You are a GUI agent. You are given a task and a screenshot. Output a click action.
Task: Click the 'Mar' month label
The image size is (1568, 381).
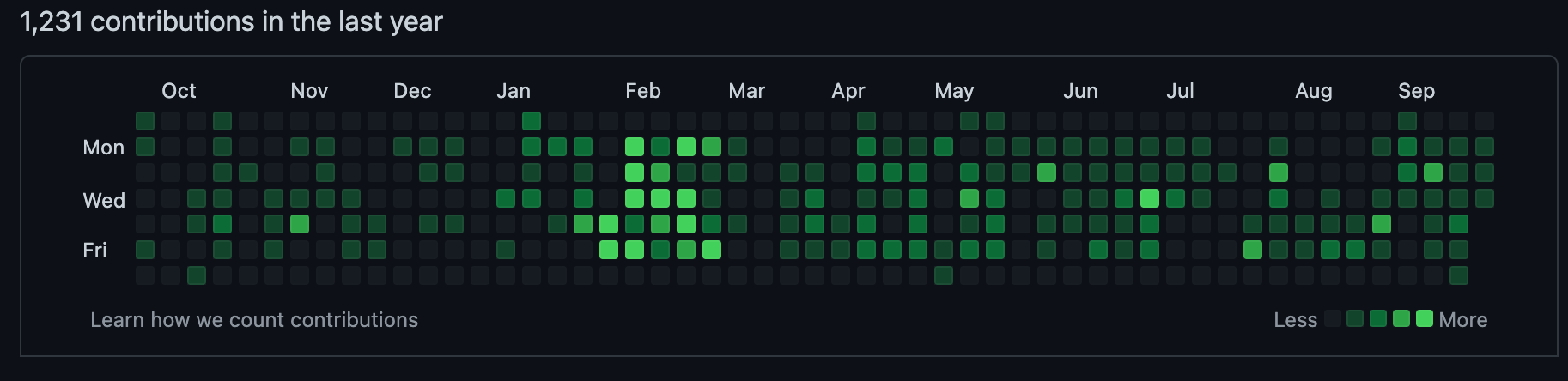(x=746, y=91)
